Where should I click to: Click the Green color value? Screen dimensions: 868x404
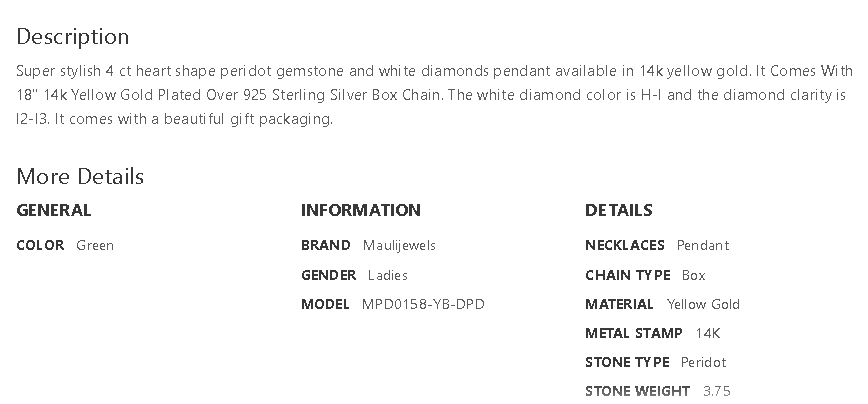tap(95, 245)
